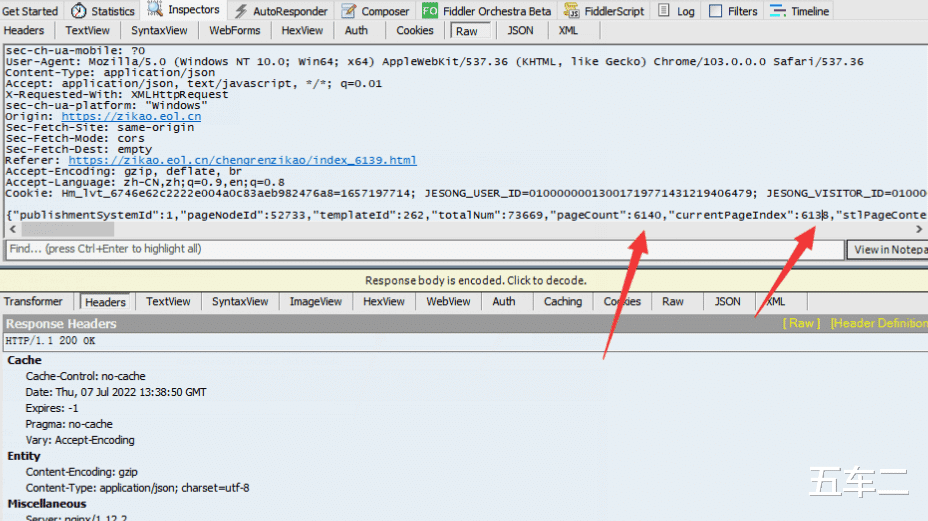
Task: Open the response Headers tab
Action: (x=105, y=302)
